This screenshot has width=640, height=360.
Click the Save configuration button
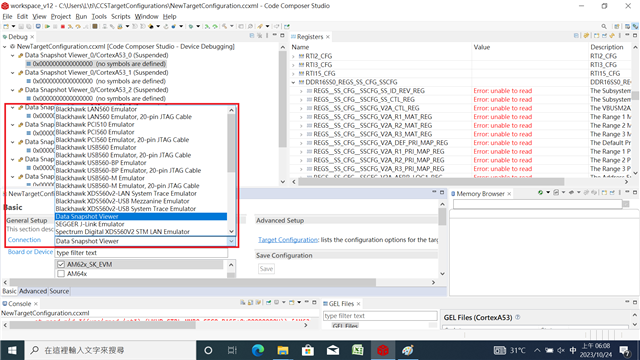click(x=266, y=269)
